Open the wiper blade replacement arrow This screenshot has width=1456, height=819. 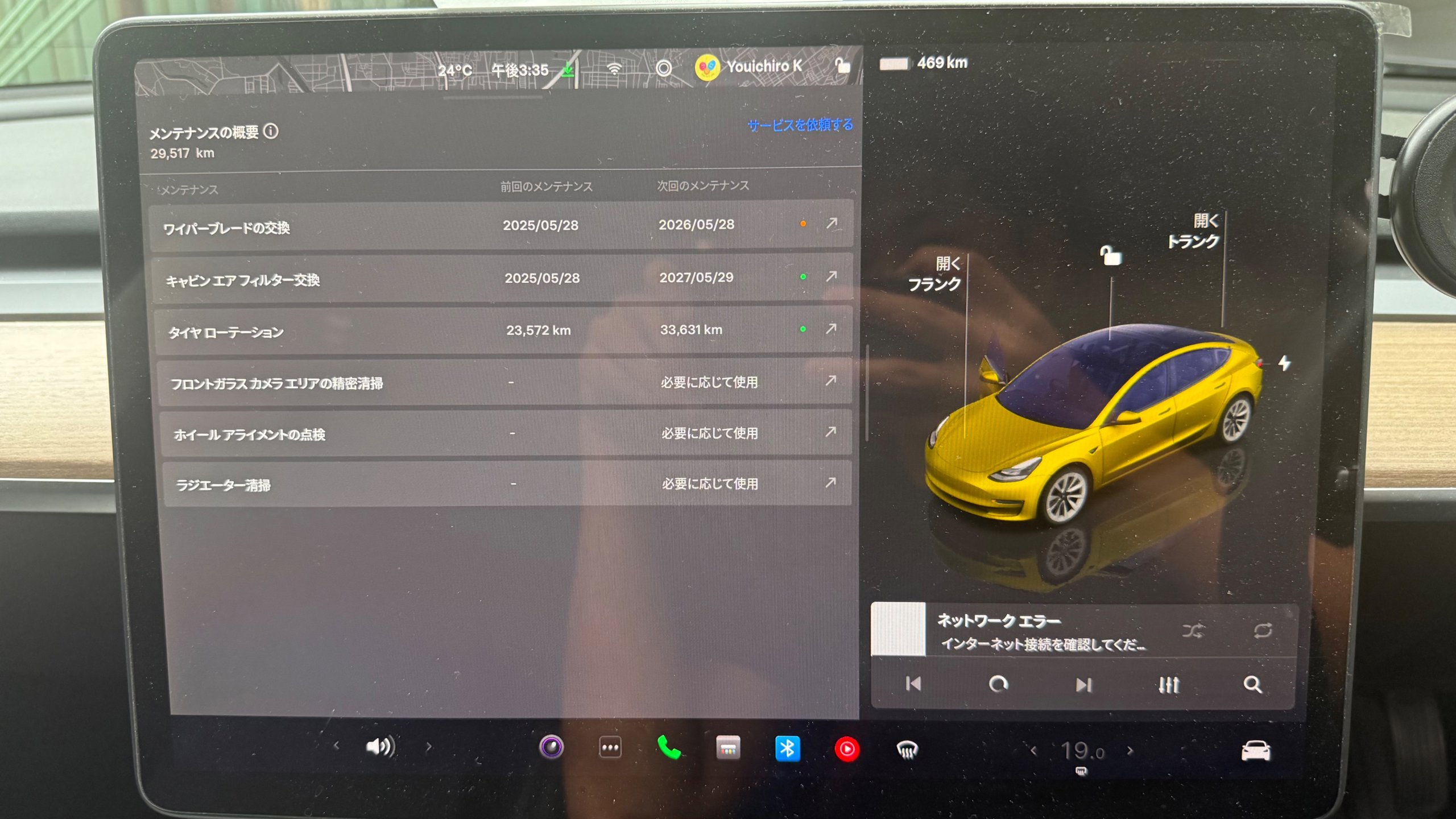832,223
